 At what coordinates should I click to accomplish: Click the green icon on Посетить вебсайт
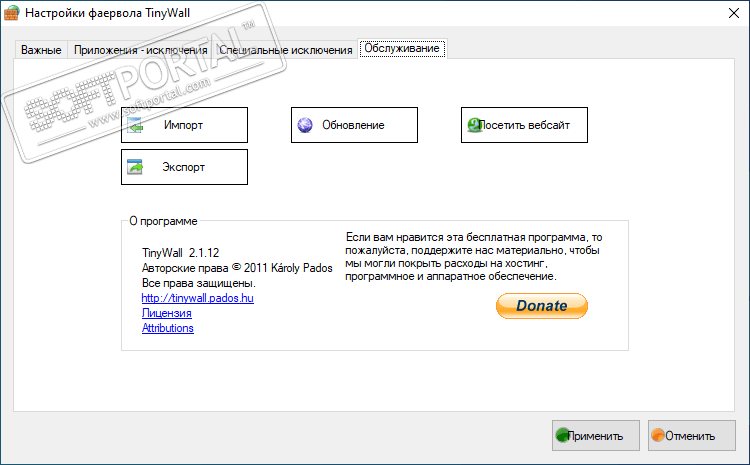click(x=474, y=125)
